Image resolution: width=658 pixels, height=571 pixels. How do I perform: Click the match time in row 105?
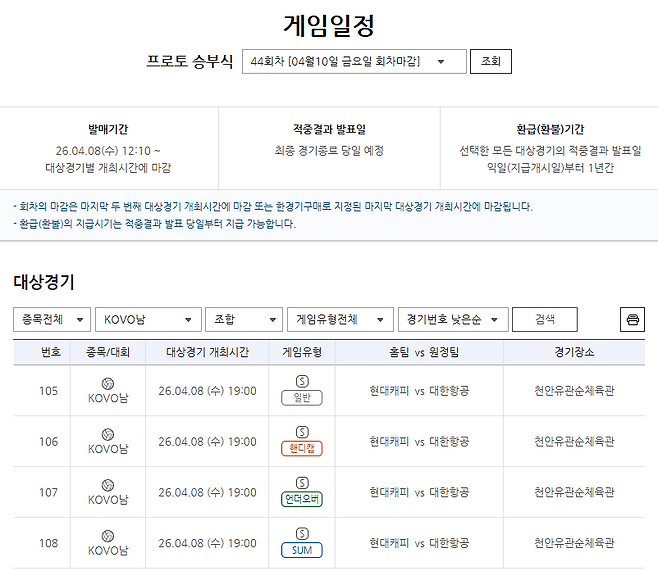click(207, 391)
